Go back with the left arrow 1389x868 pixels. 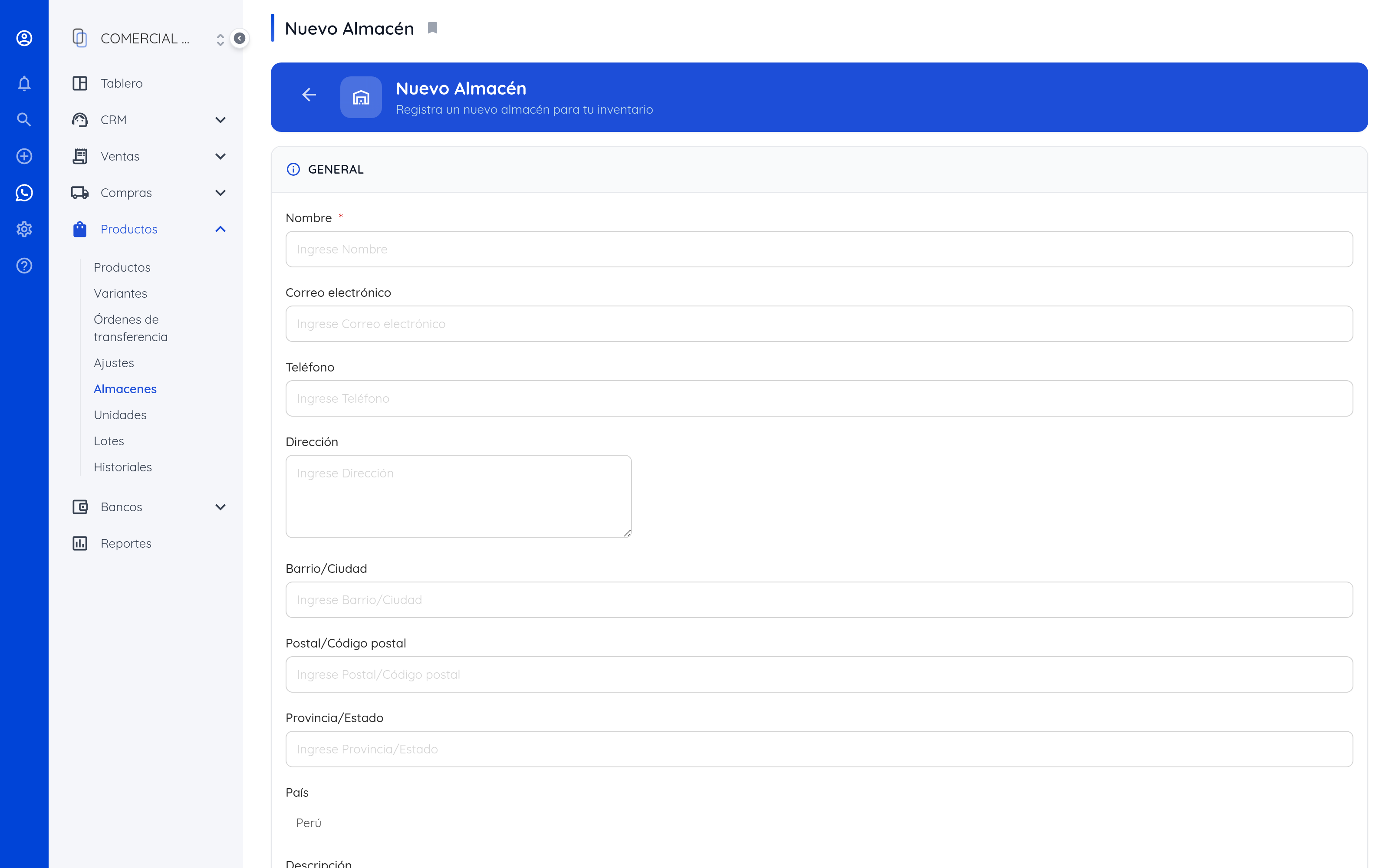309,95
